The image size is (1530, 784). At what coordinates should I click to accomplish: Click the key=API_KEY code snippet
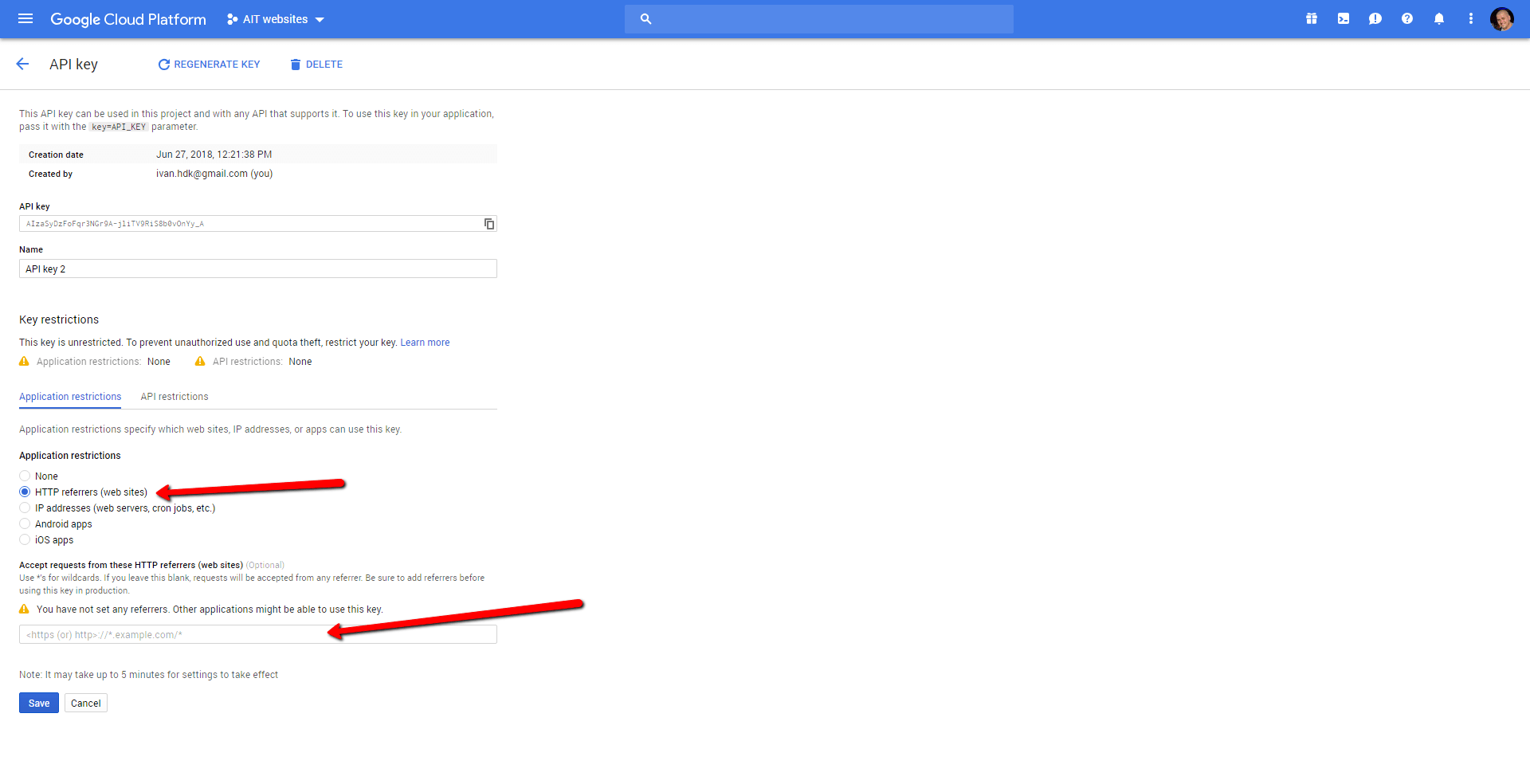point(119,127)
